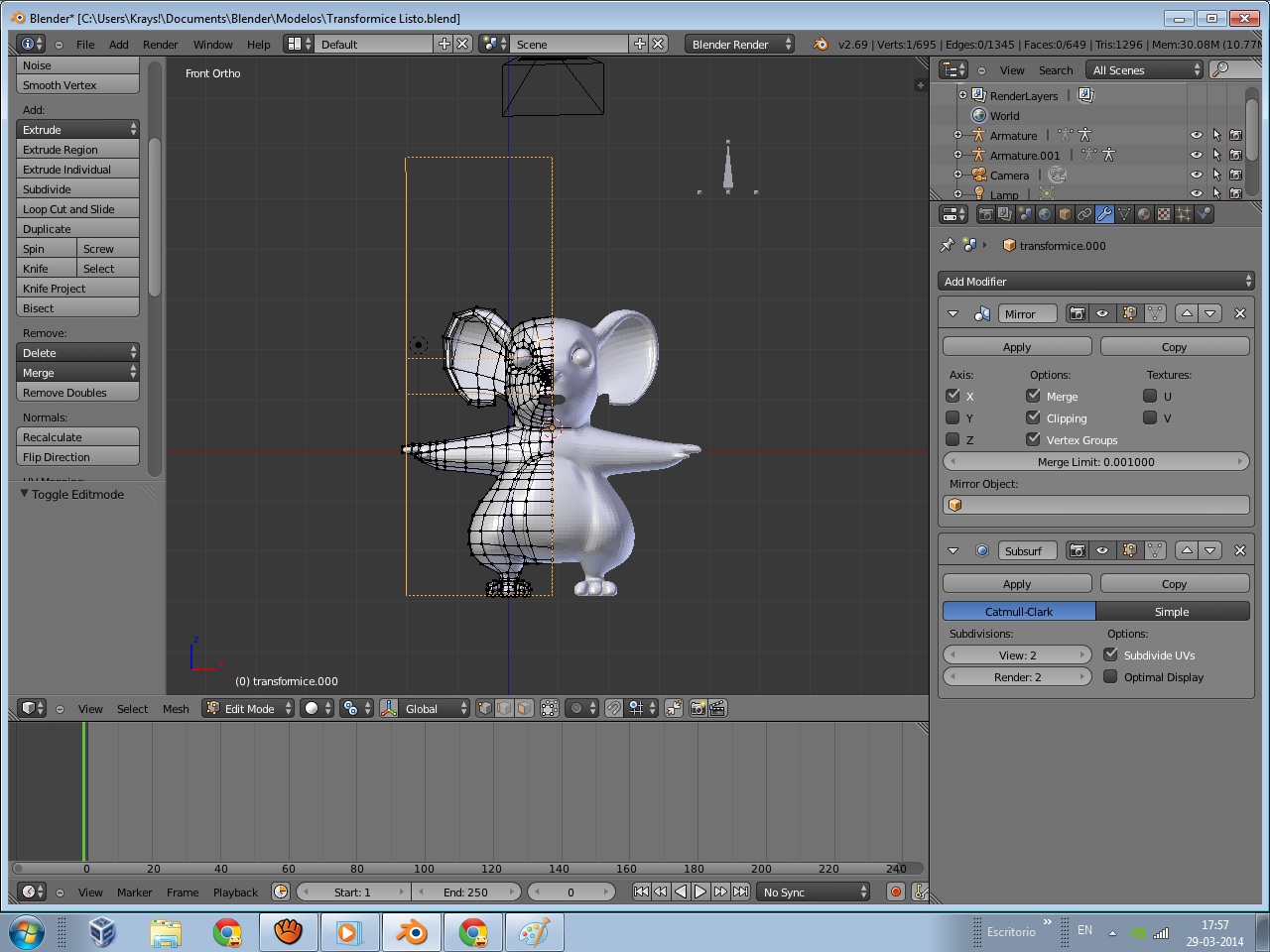Open the Texture properties tab (checker icon)
Screen dimensions: 1270x952
pyautogui.click(x=1164, y=214)
